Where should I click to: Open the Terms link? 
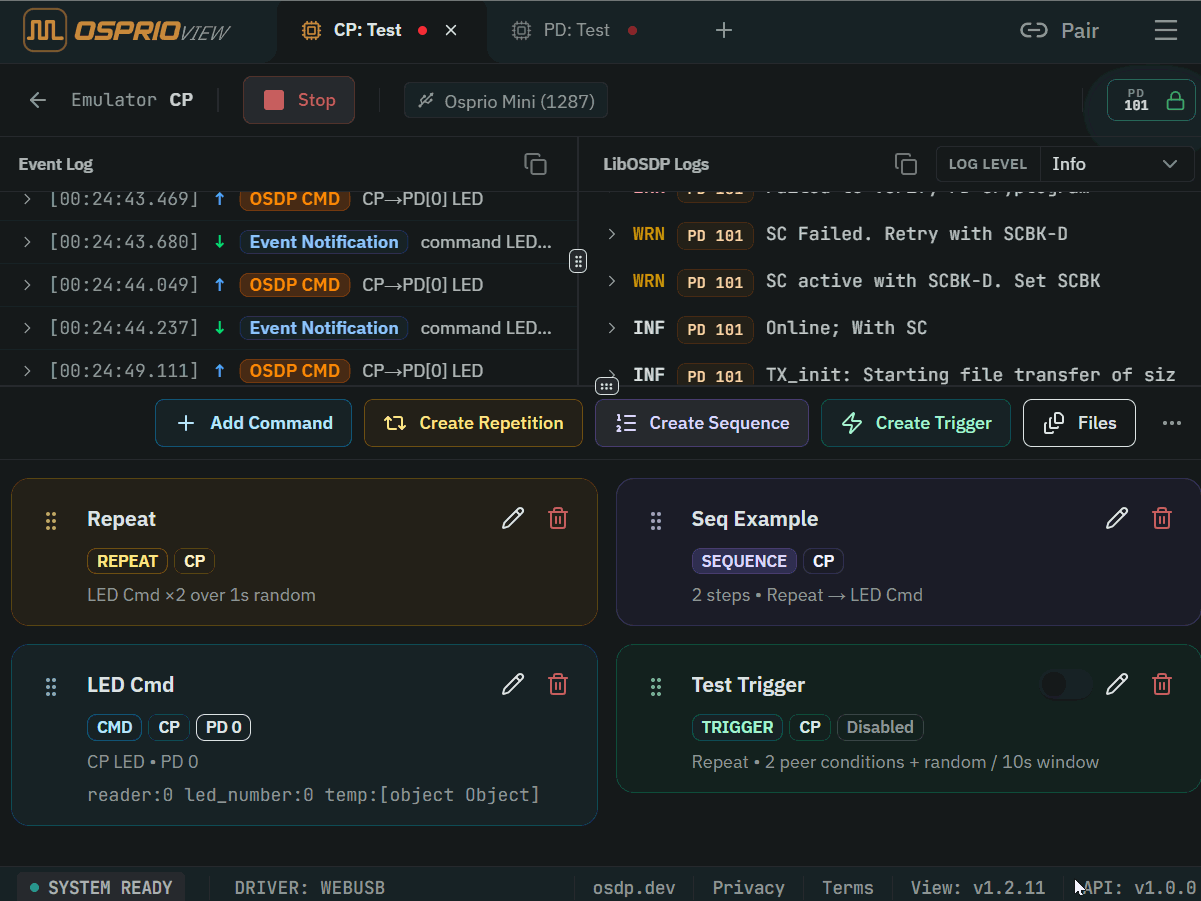click(x=847, y=887)
